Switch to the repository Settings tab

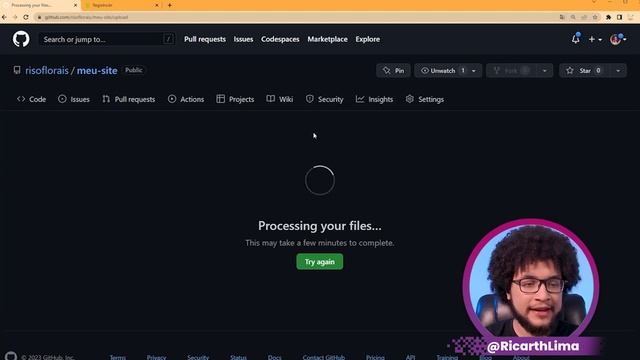coord(425,99)
